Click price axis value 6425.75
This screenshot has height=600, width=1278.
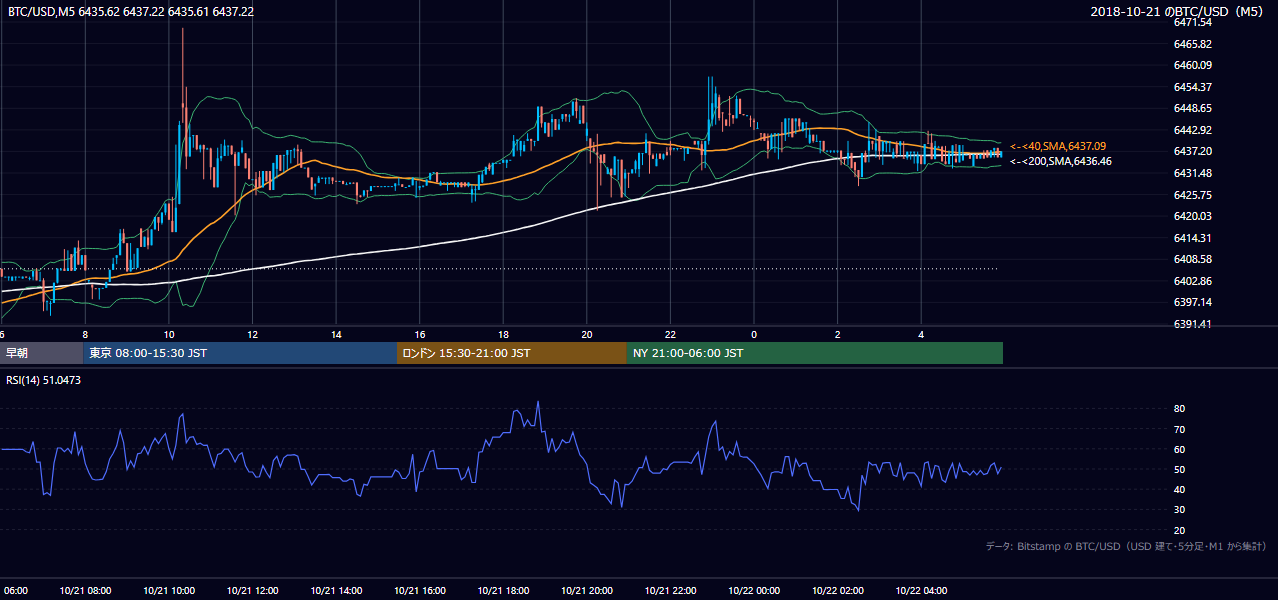1193,195
